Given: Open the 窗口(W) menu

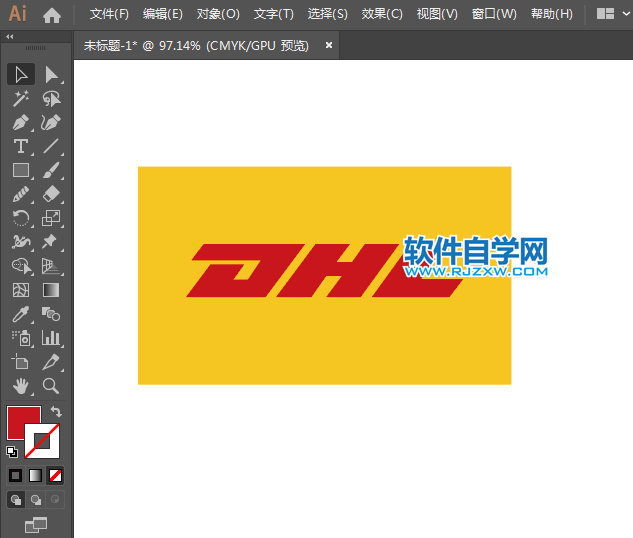Looking at the screenshot, I should point(494,14).
